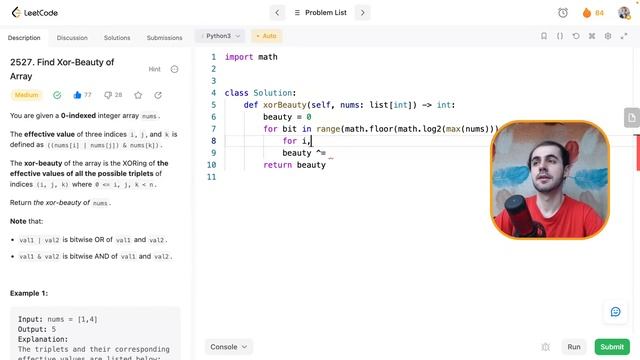Viewport: 640px width, 360px height.
Task: Open the notes panel icon on right edge
Action: 632,118
